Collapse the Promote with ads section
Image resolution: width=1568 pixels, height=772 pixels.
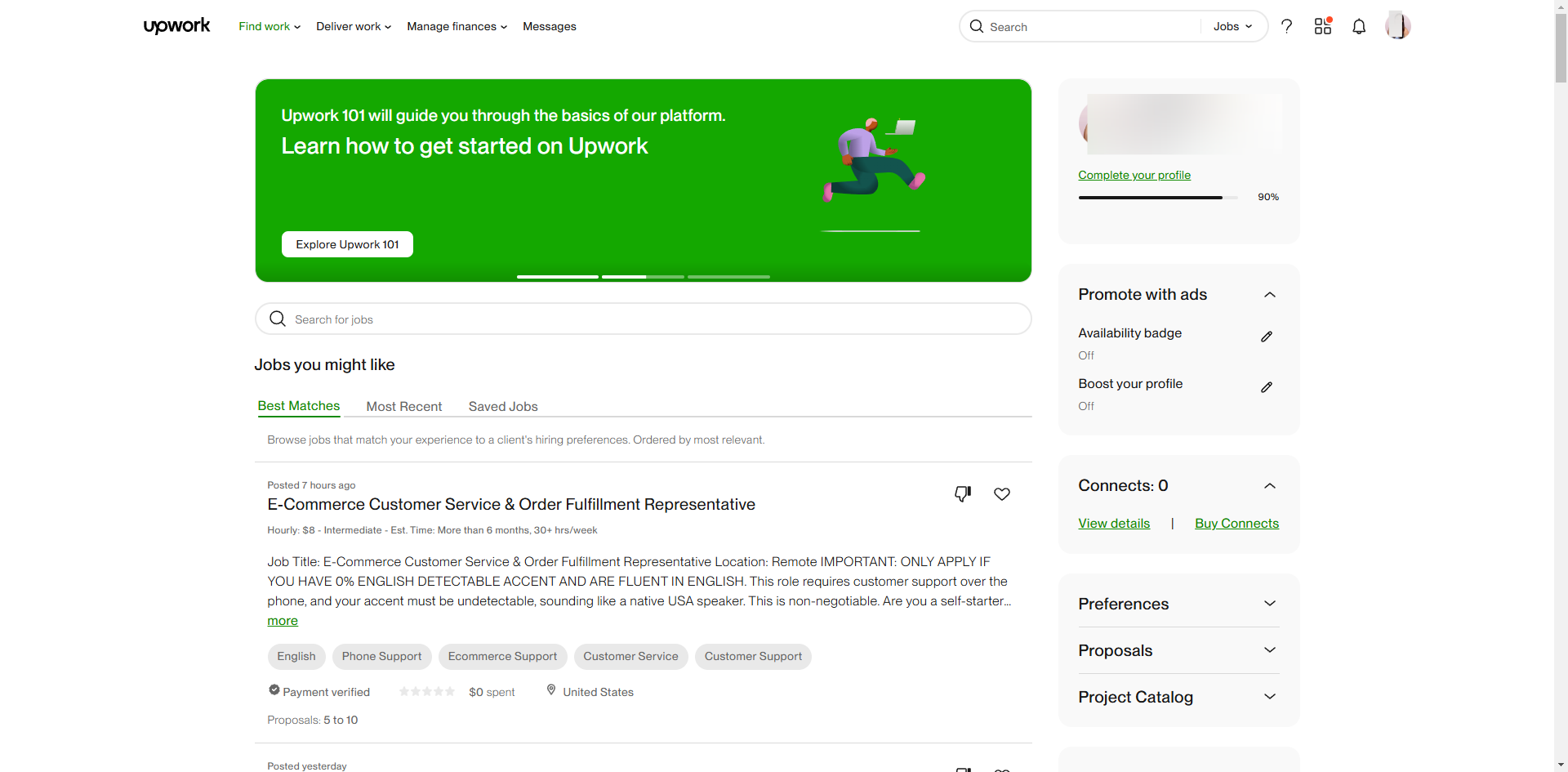pyautogui.click(x=1270, y=295)
